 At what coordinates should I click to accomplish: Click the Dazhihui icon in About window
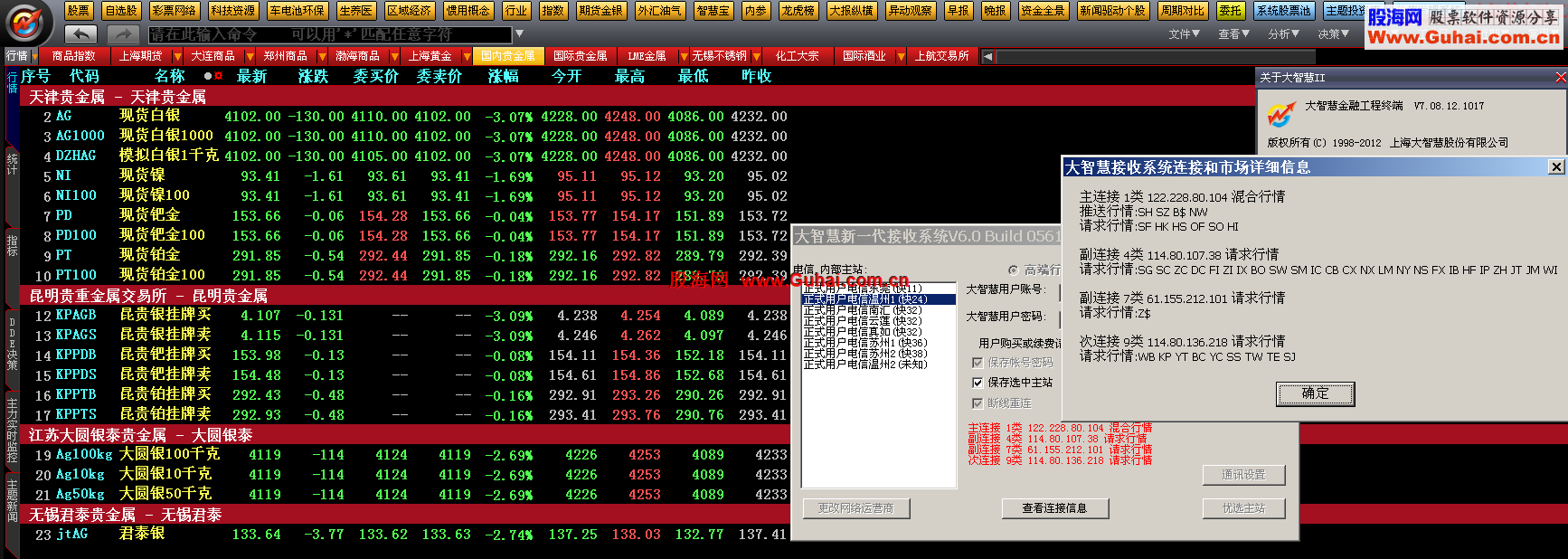click(1280, 114)
